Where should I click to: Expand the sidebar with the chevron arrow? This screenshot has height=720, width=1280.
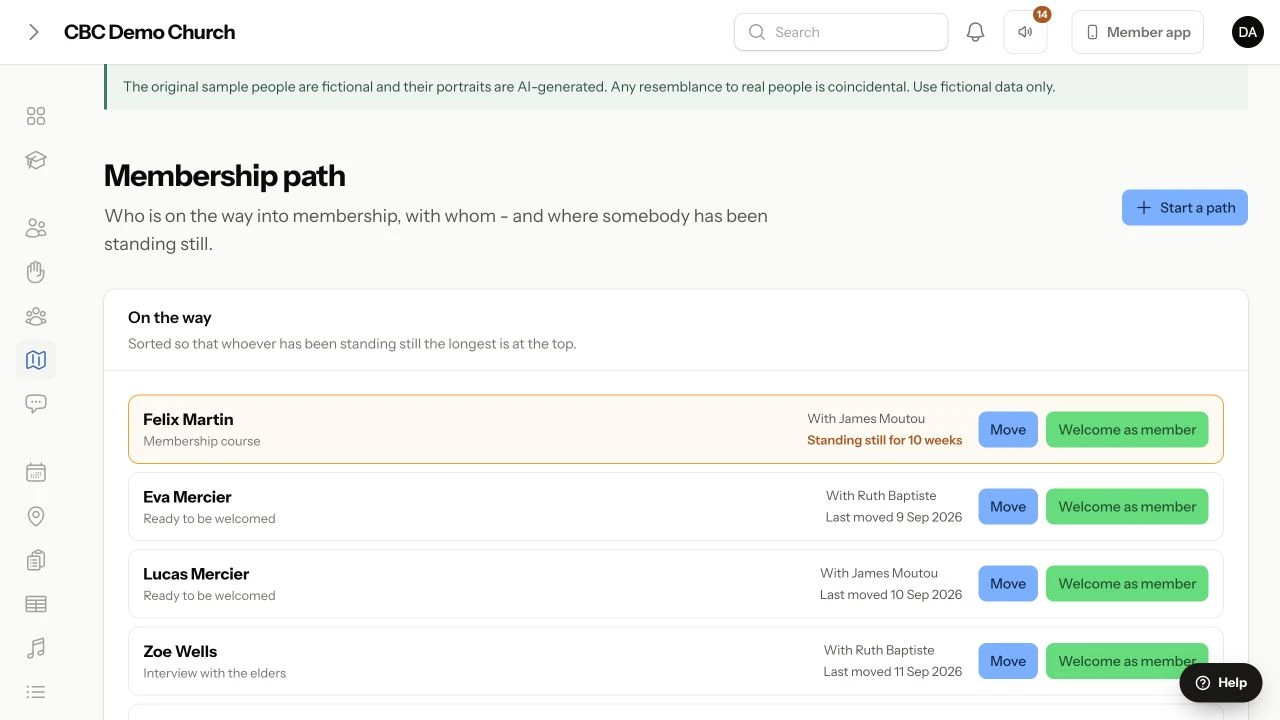coord(34,32)
